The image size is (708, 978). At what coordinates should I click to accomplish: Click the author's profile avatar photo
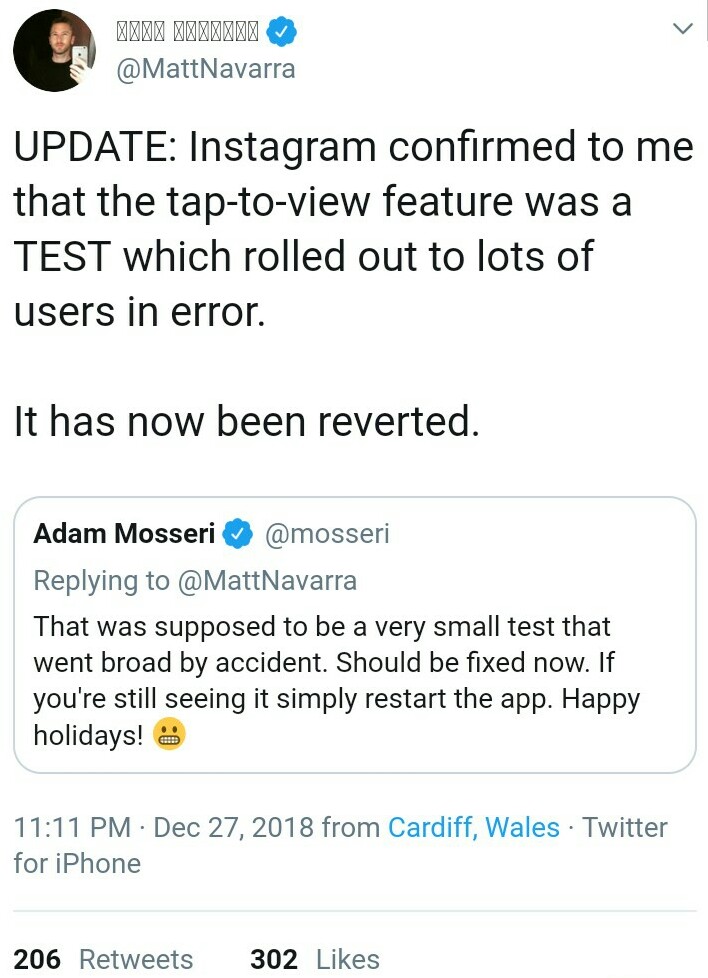click(54, 51)
